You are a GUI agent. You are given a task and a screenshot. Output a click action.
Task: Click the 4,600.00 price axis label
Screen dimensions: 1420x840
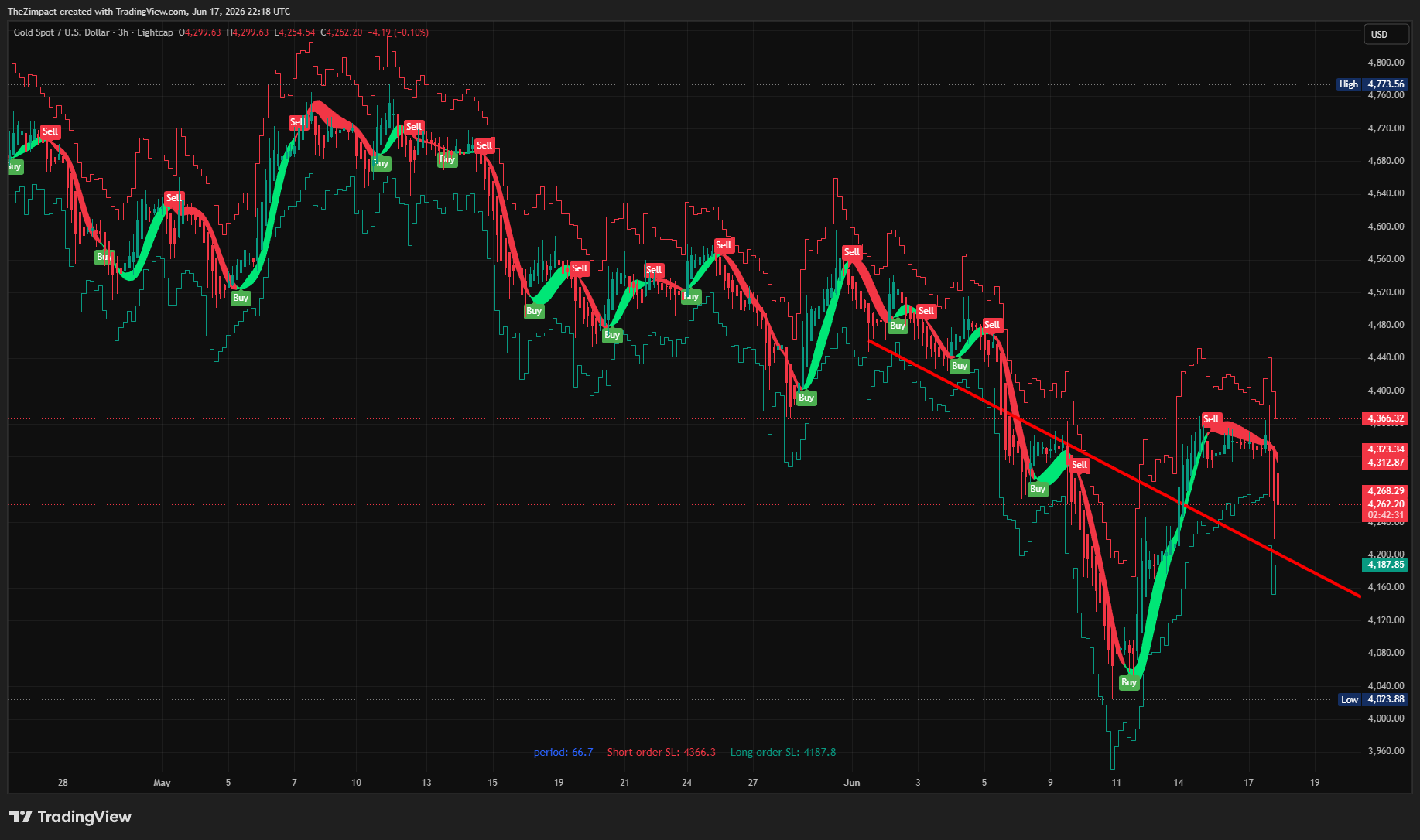pos(1386,227)
